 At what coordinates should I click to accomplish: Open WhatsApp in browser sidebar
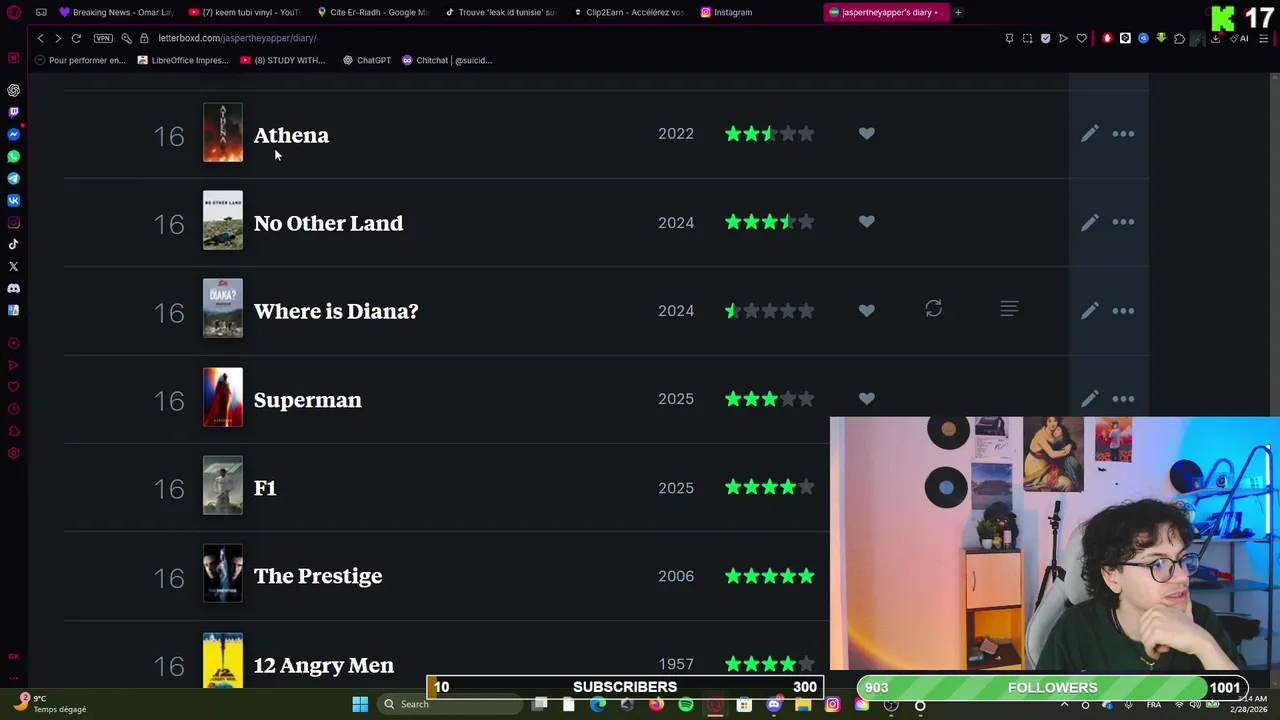tap(13, 156)
